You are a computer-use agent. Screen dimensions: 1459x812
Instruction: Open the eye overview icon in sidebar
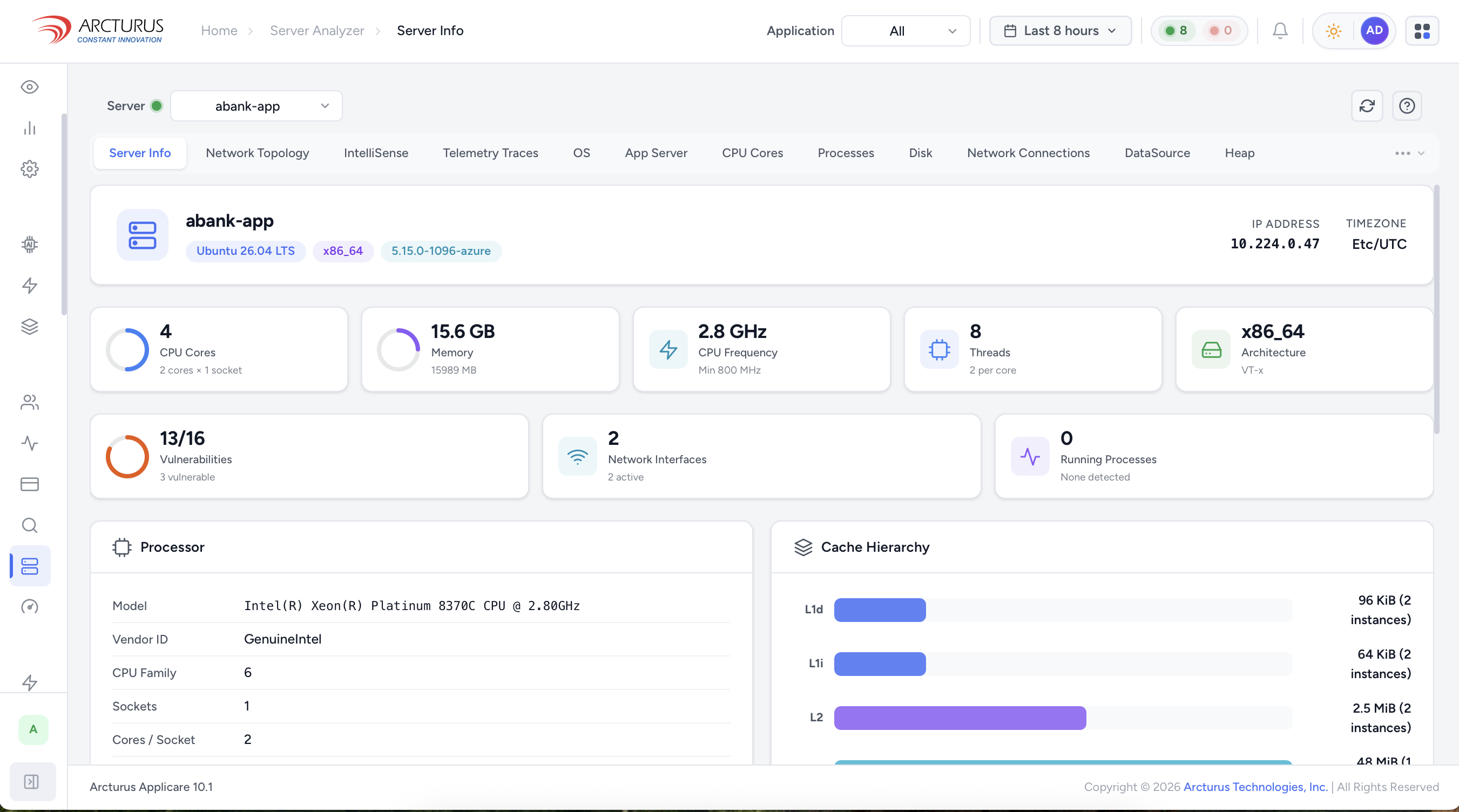click(x=30, y=86)
